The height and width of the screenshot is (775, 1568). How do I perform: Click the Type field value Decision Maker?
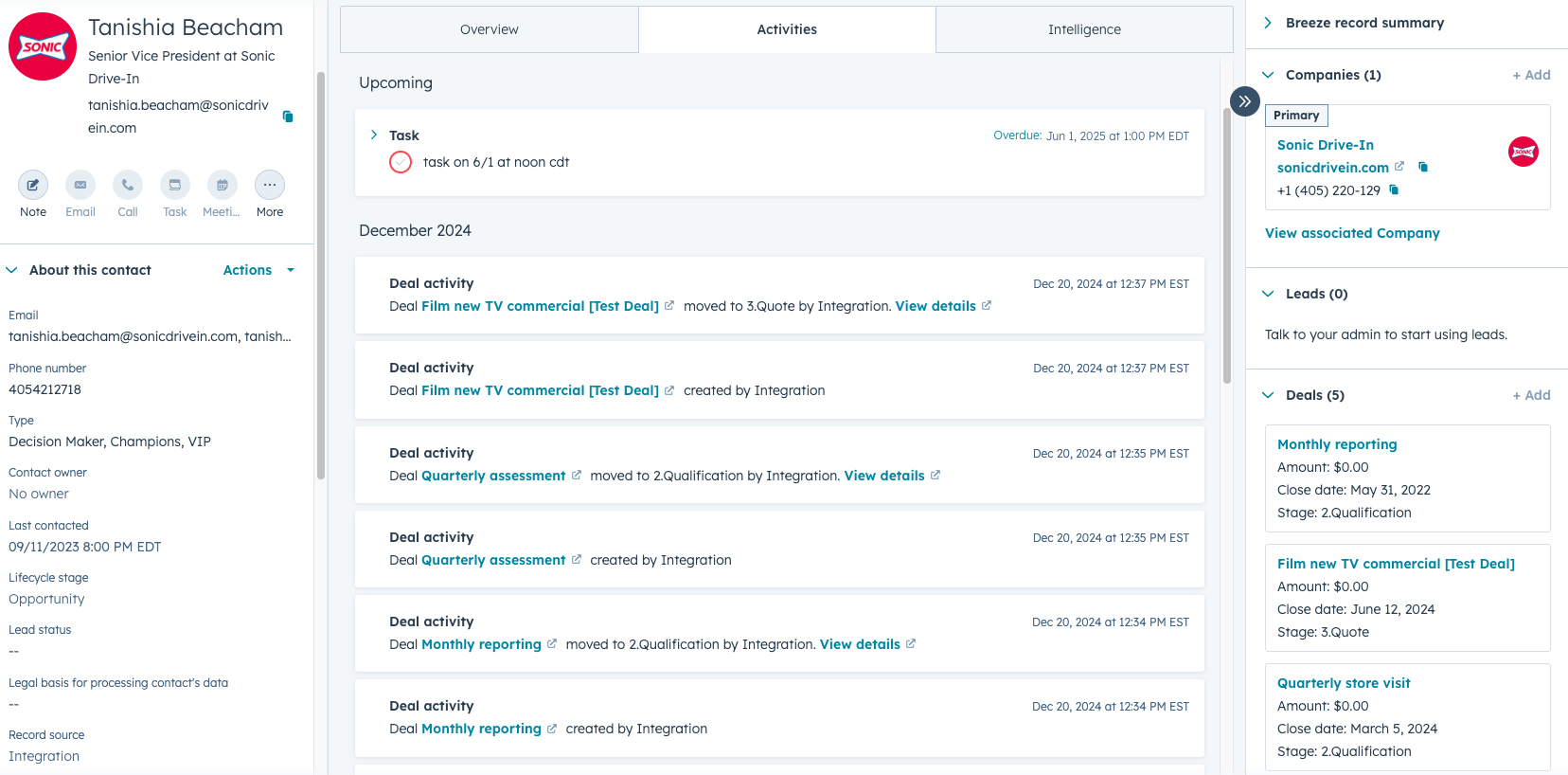(110, 442)
